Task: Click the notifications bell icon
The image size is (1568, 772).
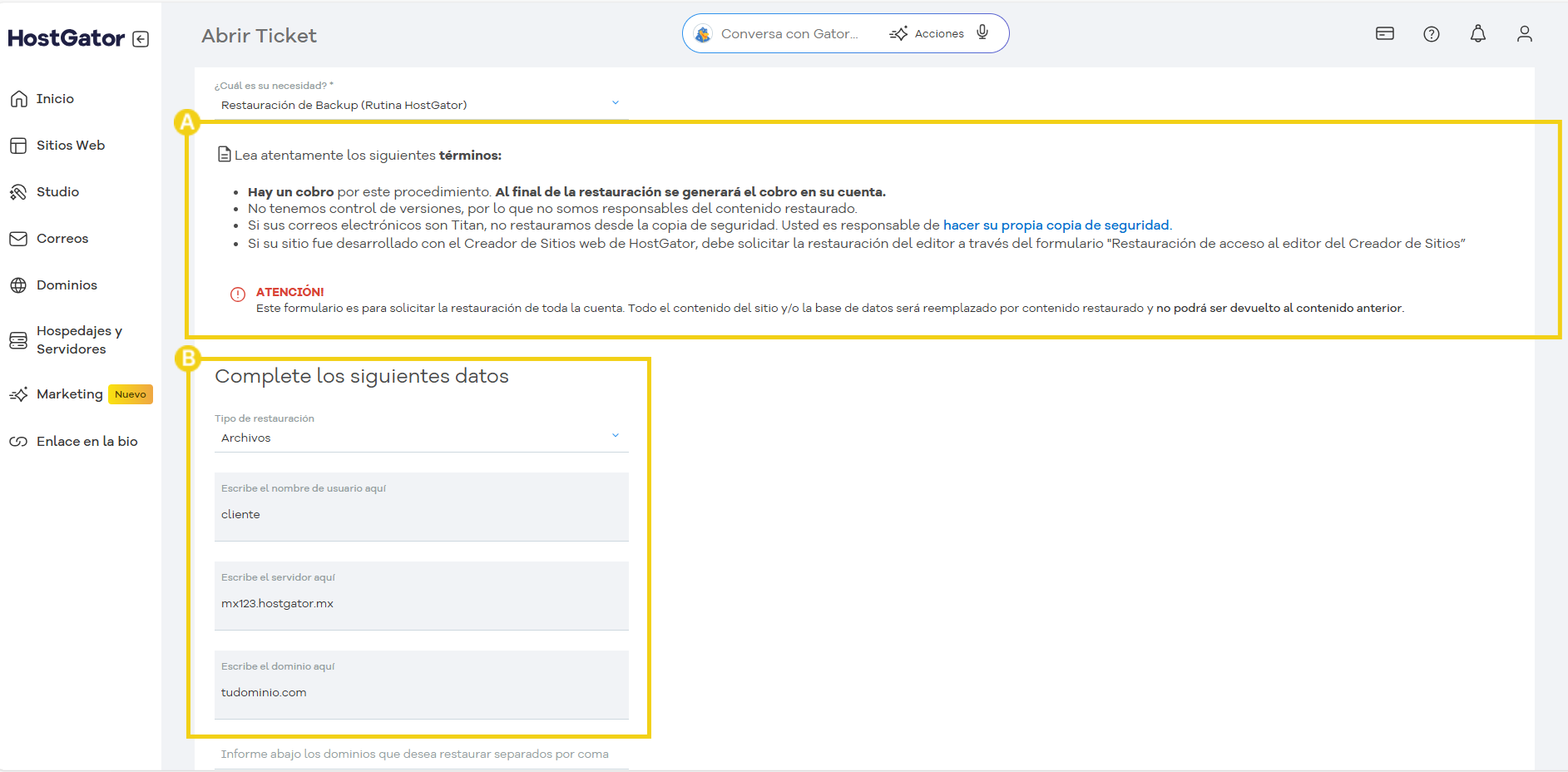Action: coord(1478,33)
